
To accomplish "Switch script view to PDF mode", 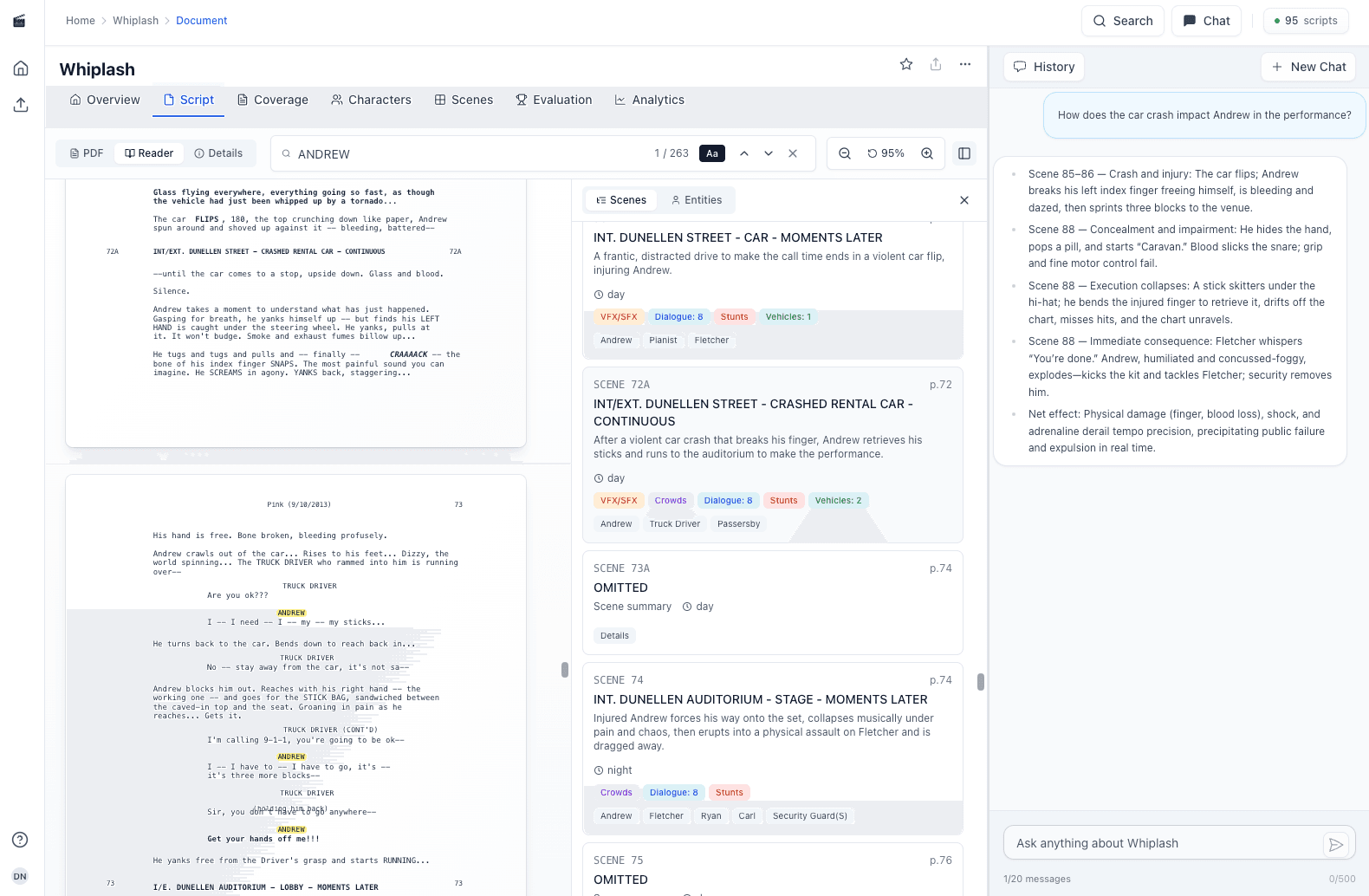I will click(87, 153).
